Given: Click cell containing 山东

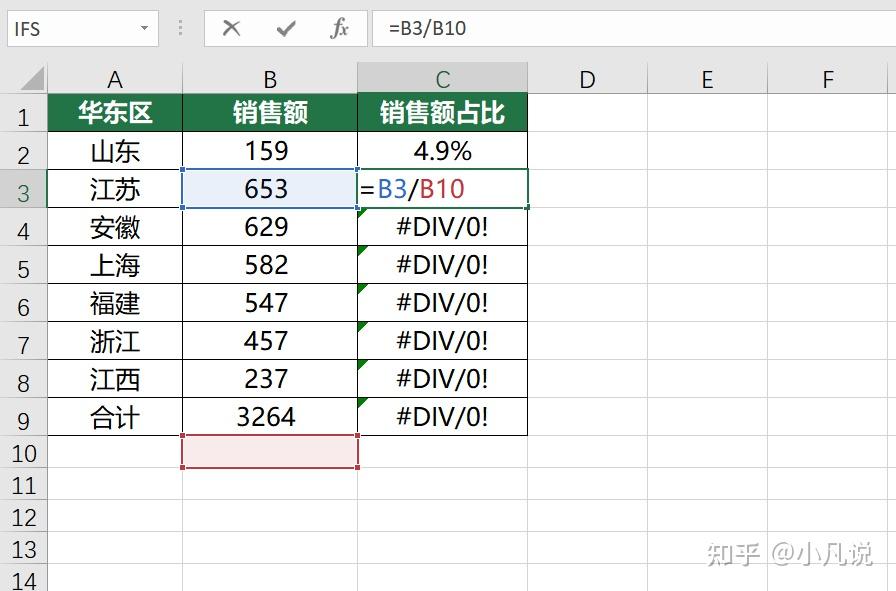Looking at the screenshot, I should pos(115,151).
